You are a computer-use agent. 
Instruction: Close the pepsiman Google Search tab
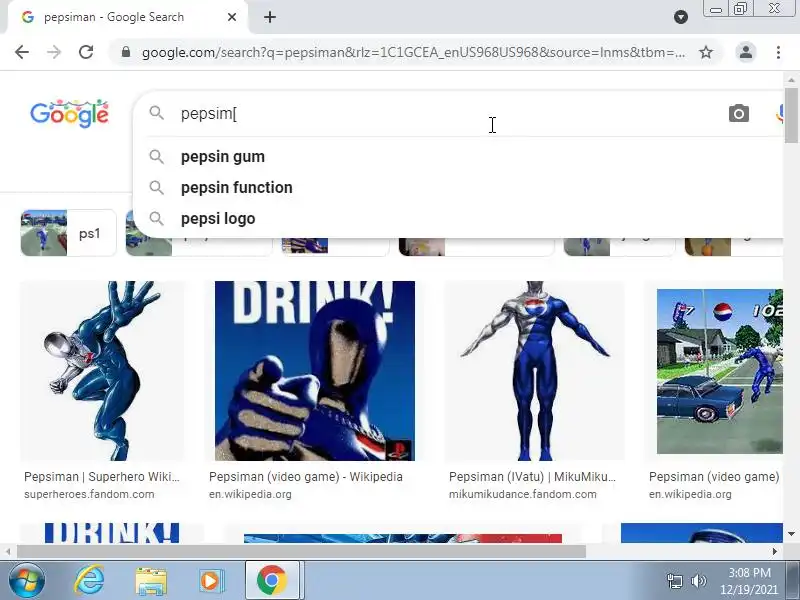pyautogui.click(x=232, y=17)
